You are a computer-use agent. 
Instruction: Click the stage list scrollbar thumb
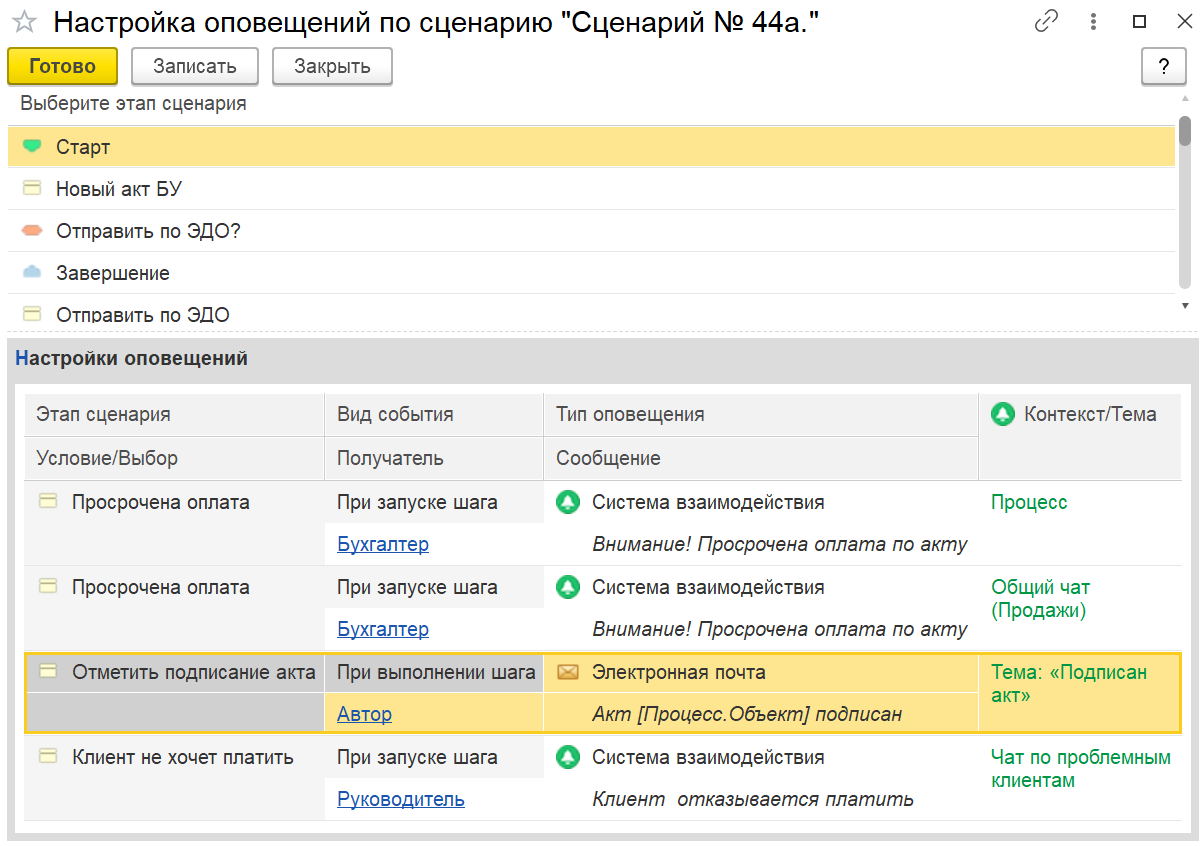pos(1185,131)
